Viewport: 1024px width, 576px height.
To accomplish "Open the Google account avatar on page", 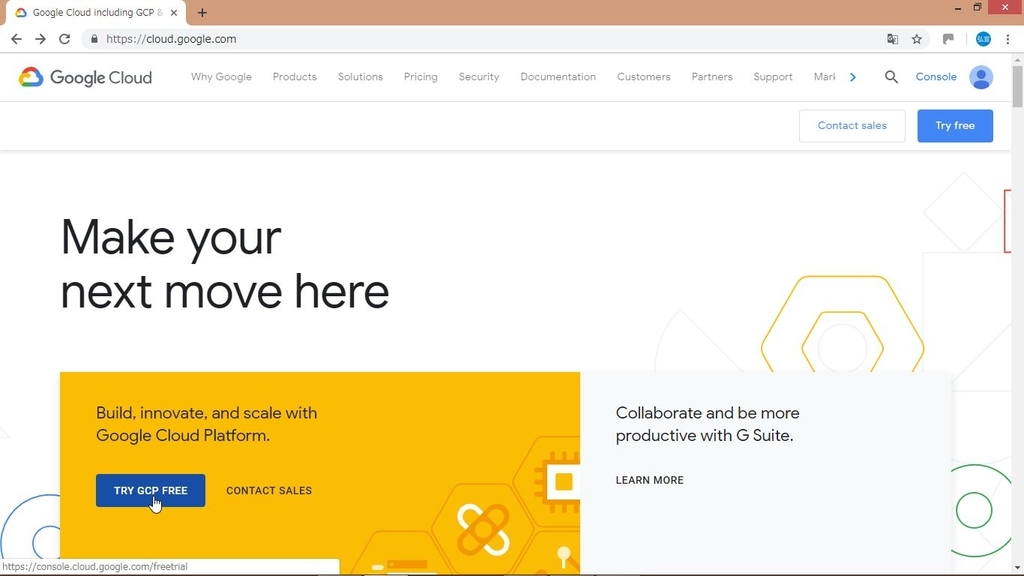I will point(981,77).
